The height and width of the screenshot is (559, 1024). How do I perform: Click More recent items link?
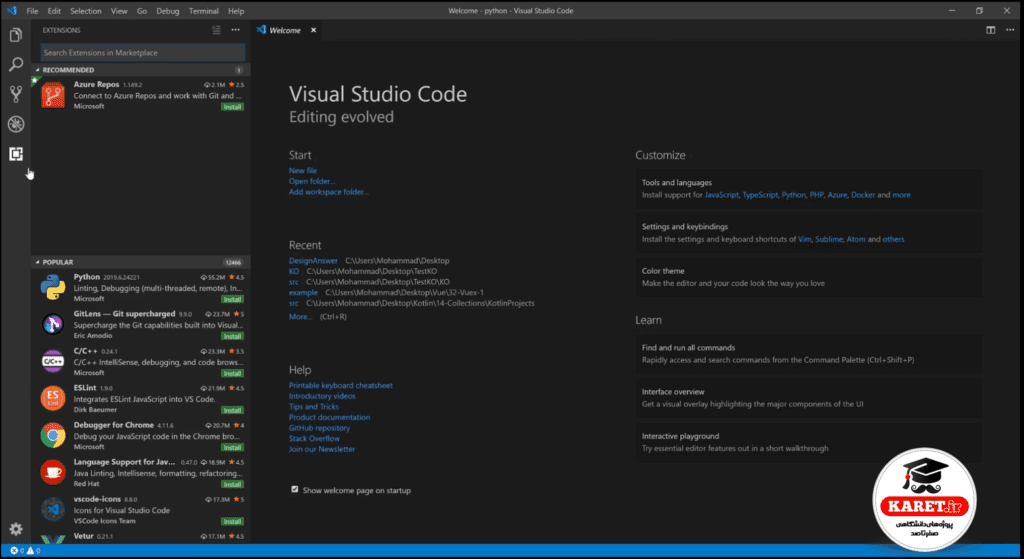tap(300, 317)
